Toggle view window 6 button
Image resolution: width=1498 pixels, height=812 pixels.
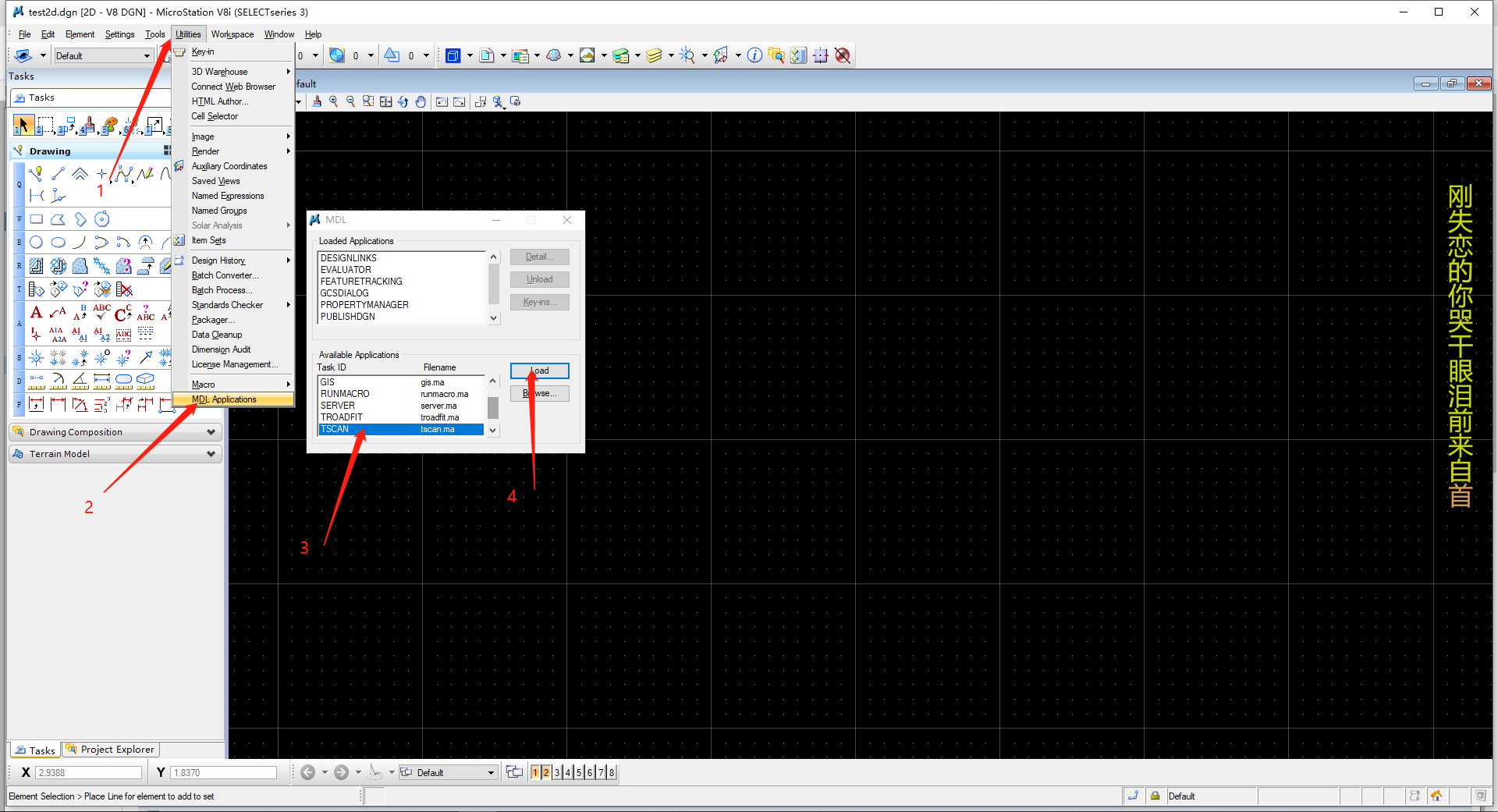[590, 772]
